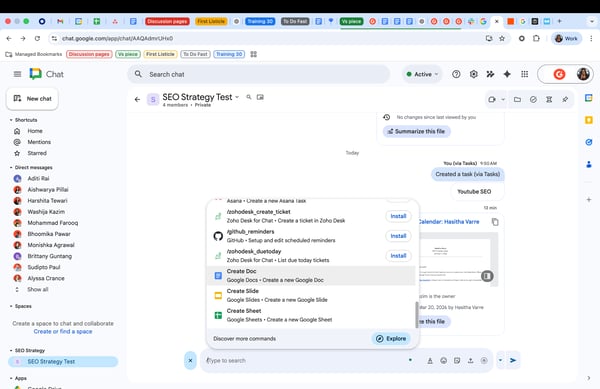Bookmark this page with the star
Image resolution: width=600 pixels, height=389 pixels.
coord(502,38)
